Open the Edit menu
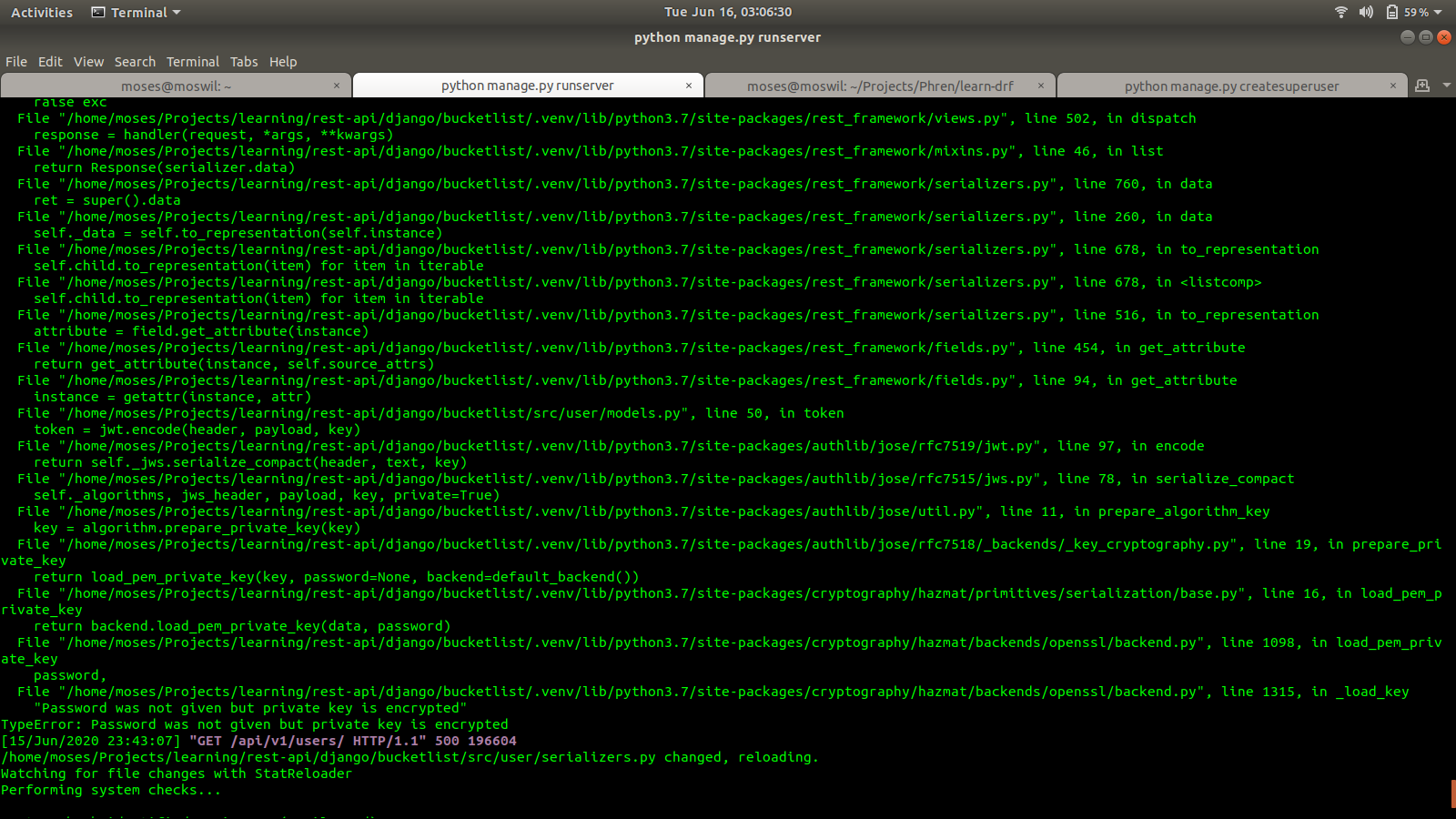 [50, 61]
